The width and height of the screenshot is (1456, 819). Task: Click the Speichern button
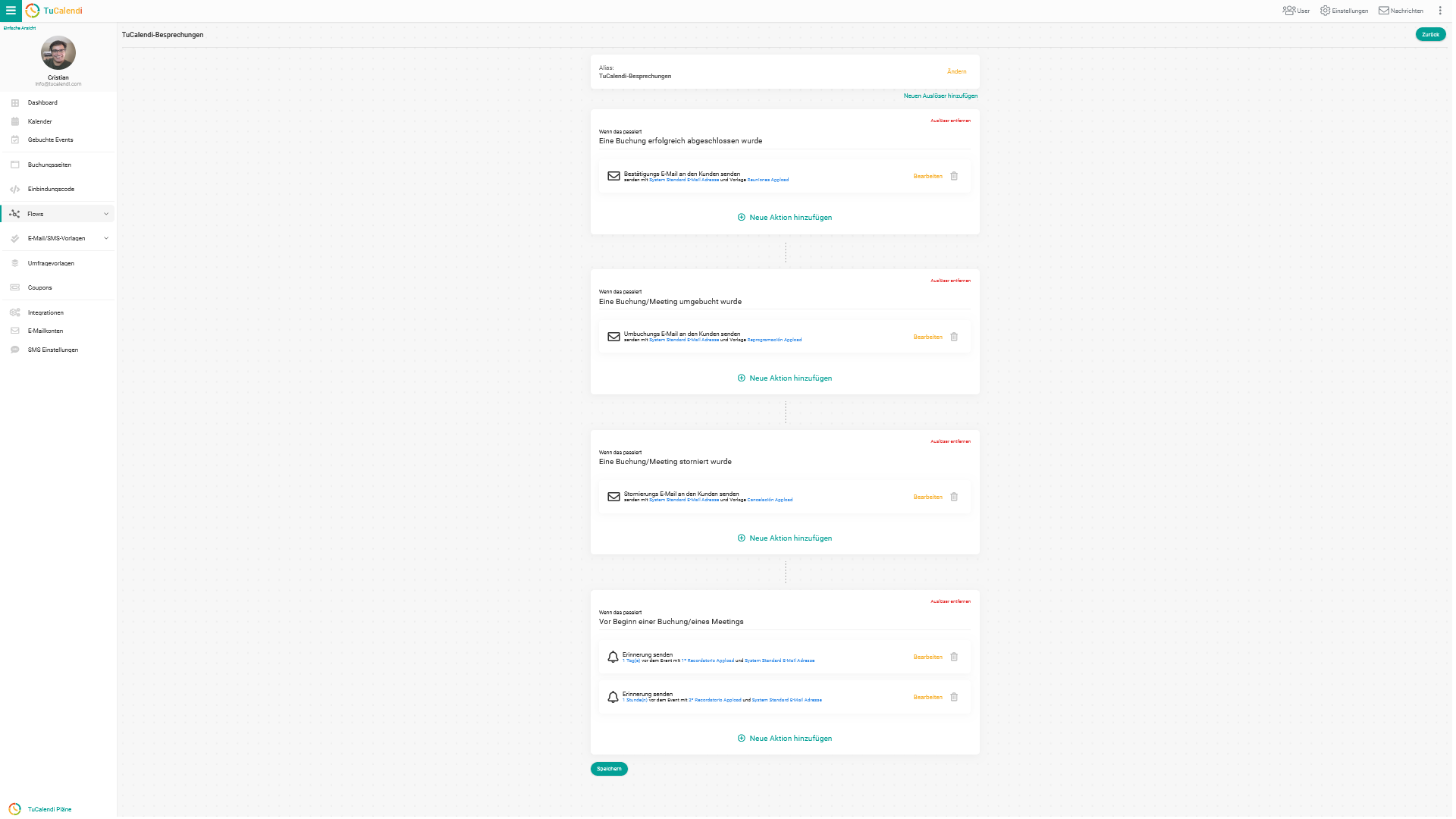pos(609,770)
